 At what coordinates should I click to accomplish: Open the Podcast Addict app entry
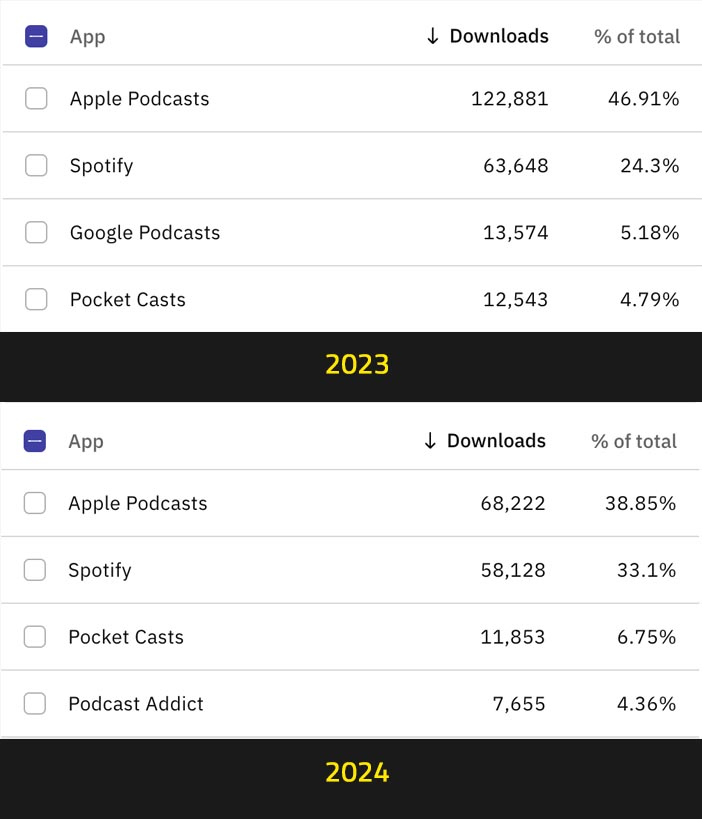tap(136, 704)
